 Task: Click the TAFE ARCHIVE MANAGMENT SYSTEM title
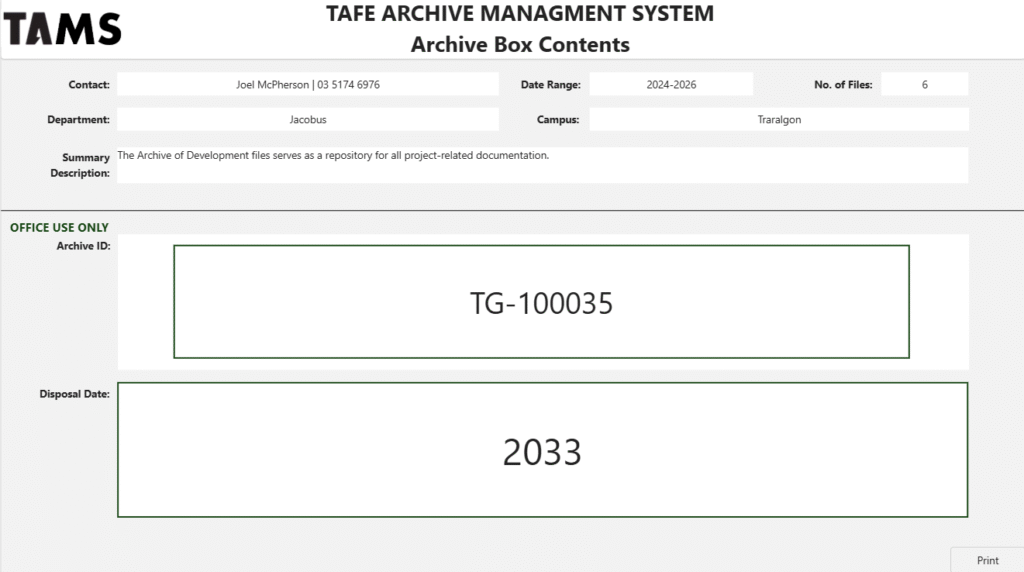520,14
